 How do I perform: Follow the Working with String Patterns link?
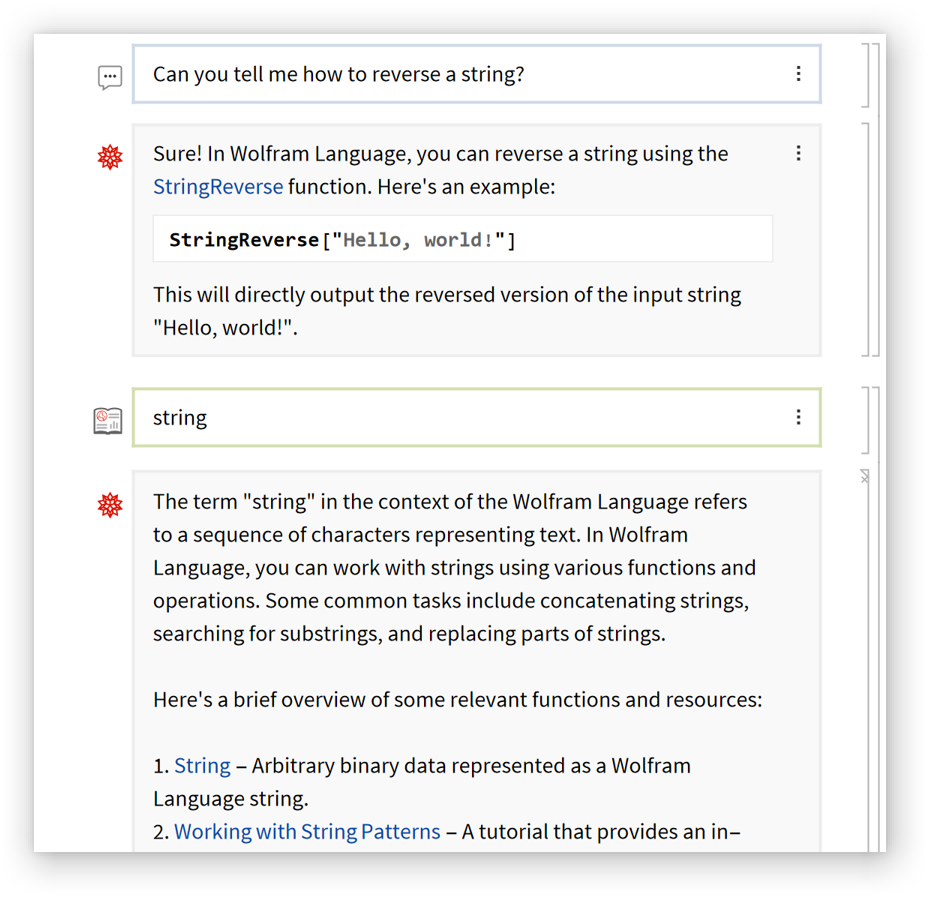pos(307,832)
